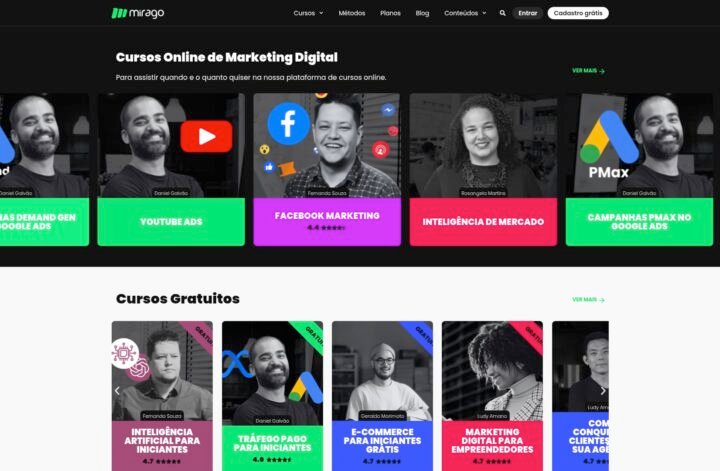Open the Planos menu item

point(390,13)
